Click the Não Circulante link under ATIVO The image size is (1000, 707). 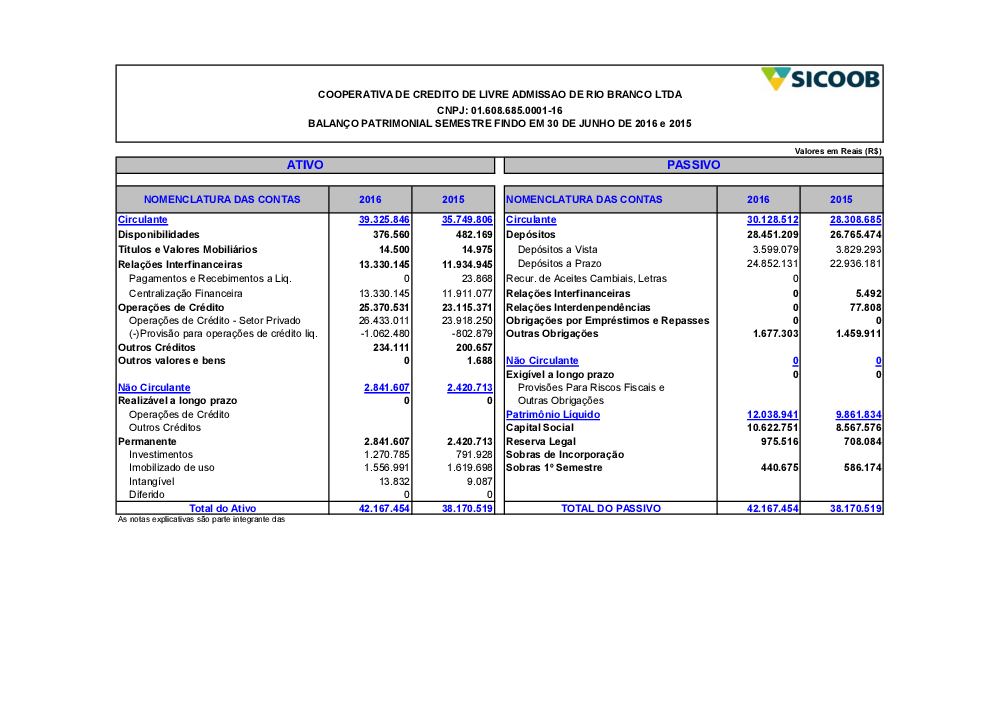(x=154, y=387)
